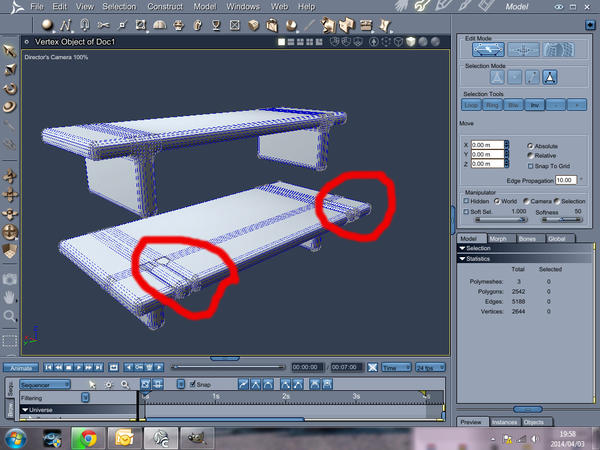The width and height of the screenshot is (600, 450).
Task: Click the Ring selection button
Action: pyautogui.click(x=492, y=104)
